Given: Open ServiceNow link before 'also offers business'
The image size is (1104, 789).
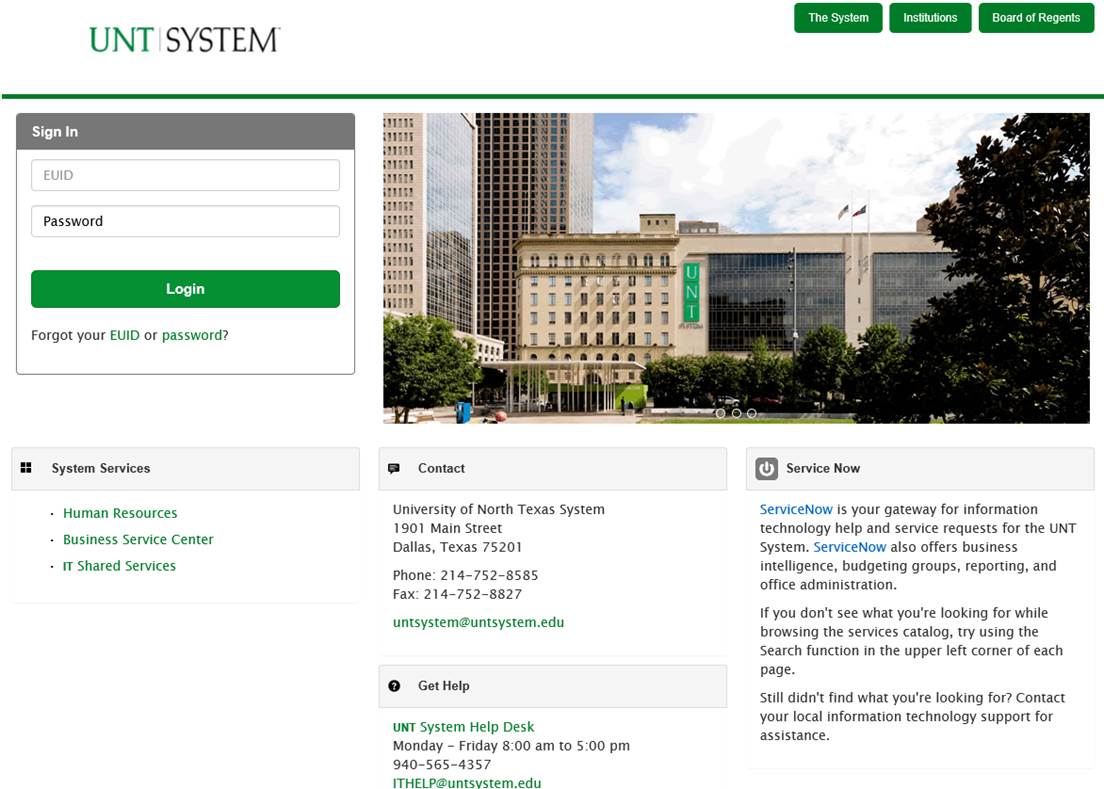Looking at the screenshot, I should point(849,547).
